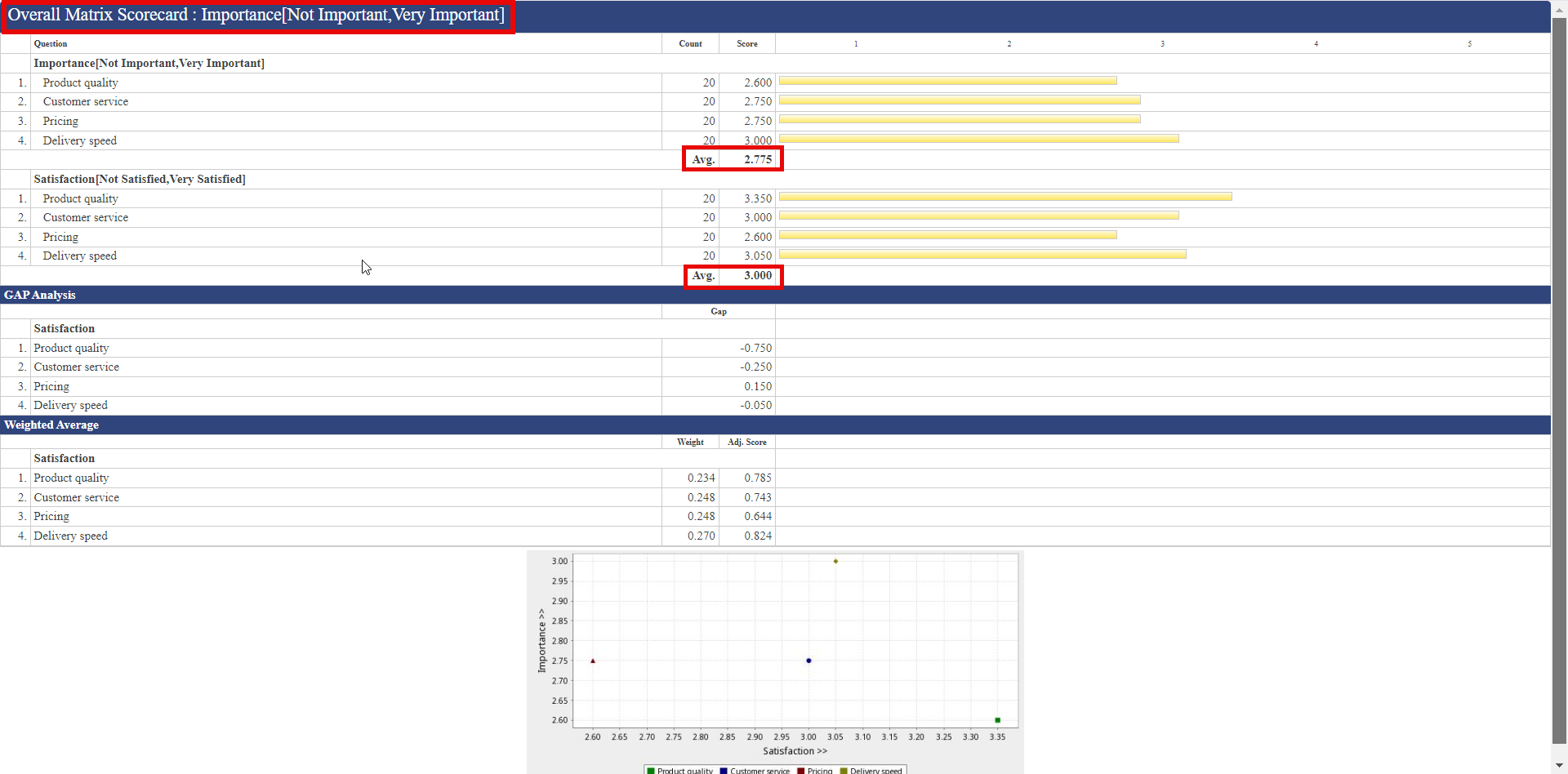Click the Count column header
The width and height of the screenshot is (1568, 774).
tap(690, 44)
